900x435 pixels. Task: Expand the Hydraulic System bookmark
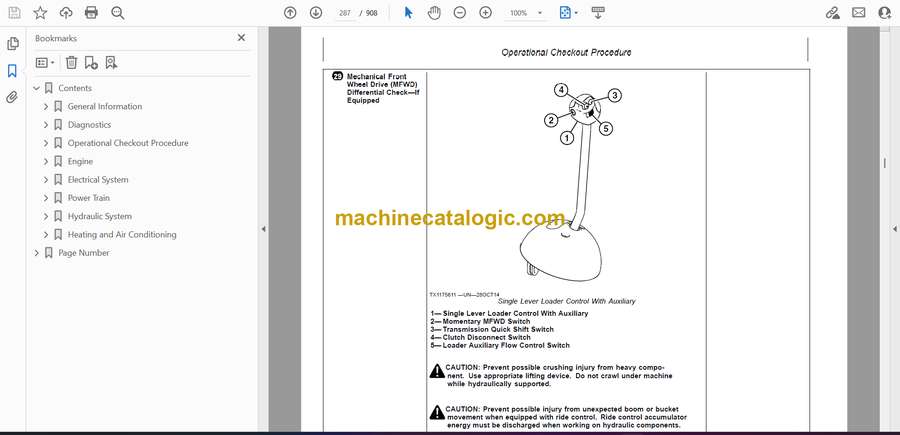pos(46,216)
